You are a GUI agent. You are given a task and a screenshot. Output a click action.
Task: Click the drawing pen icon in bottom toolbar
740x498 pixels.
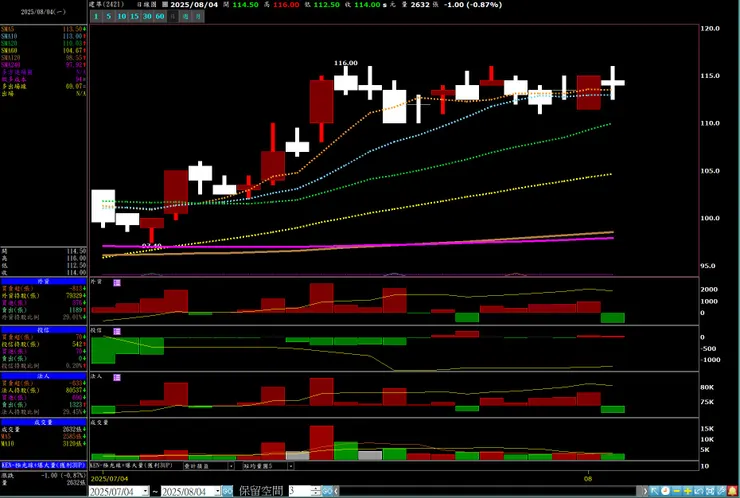721,491
